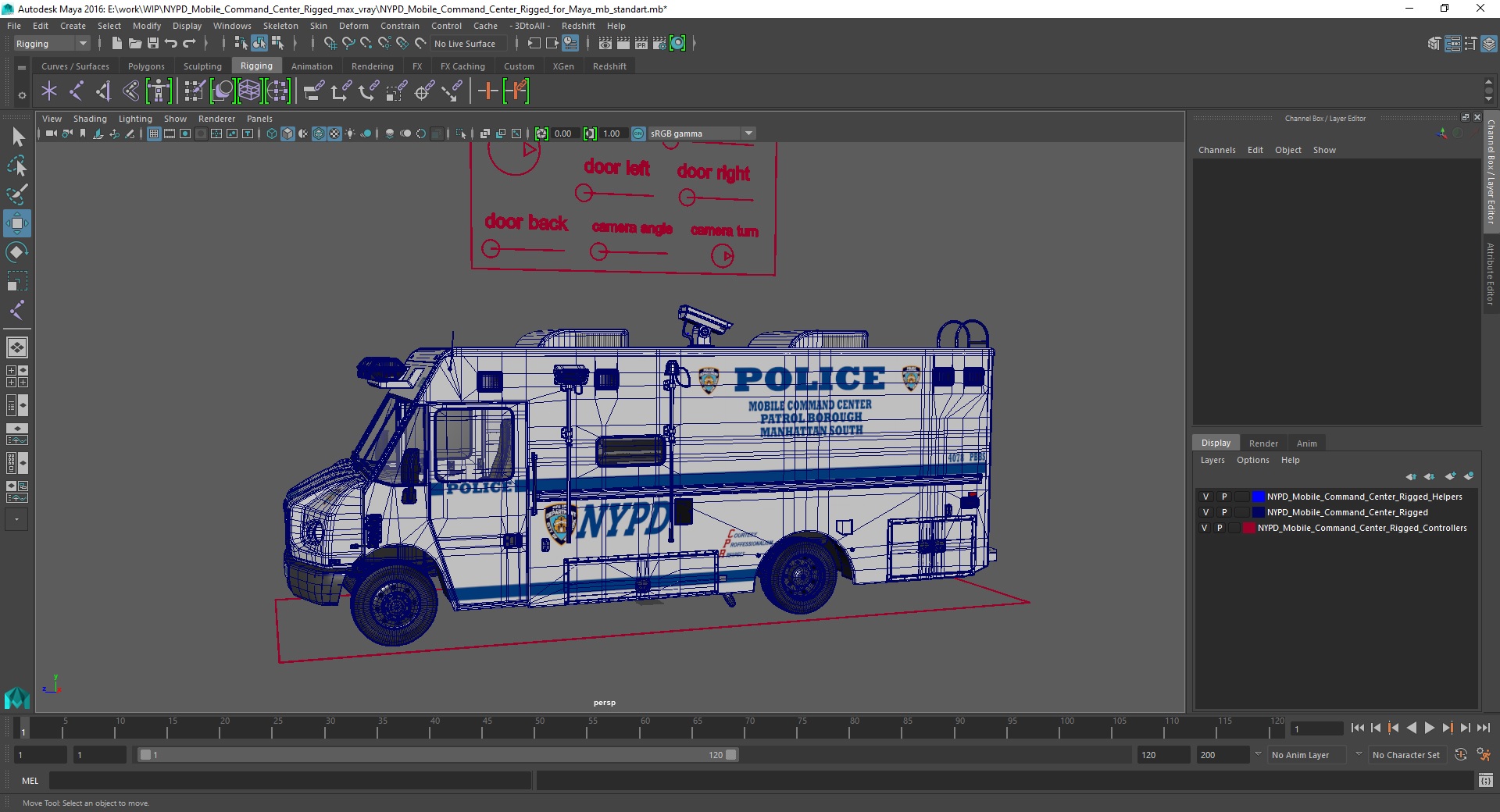1500x812 pixels.
Task: Select the NYPD_Mobile_Command_Center_Rigged layer name
Action: click(1347, 512)
